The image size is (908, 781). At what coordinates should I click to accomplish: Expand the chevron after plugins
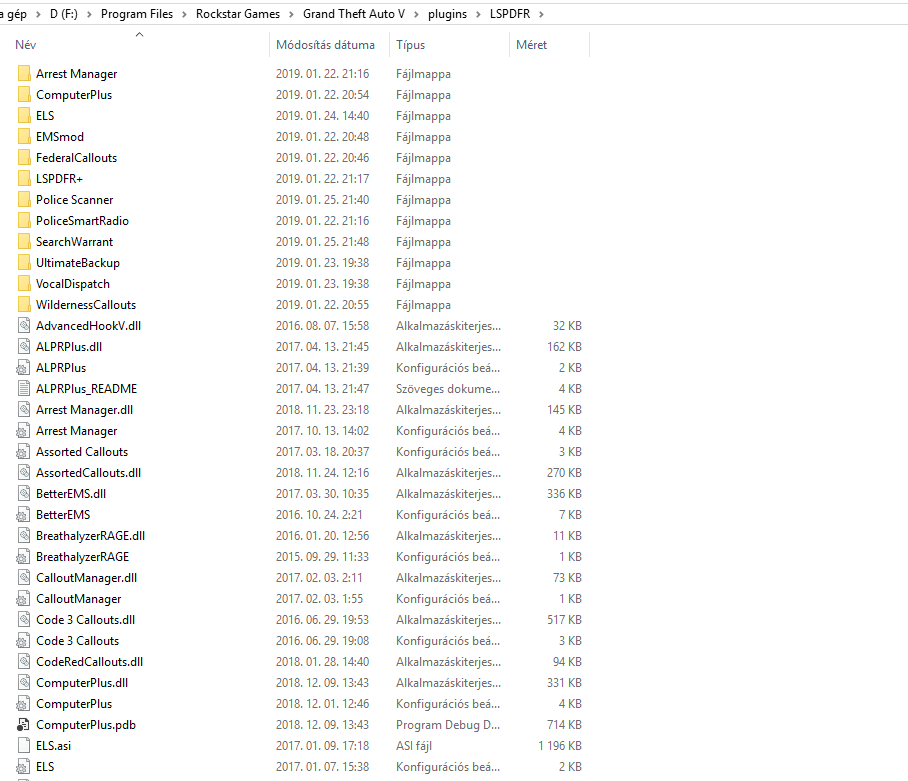point(478,14)
